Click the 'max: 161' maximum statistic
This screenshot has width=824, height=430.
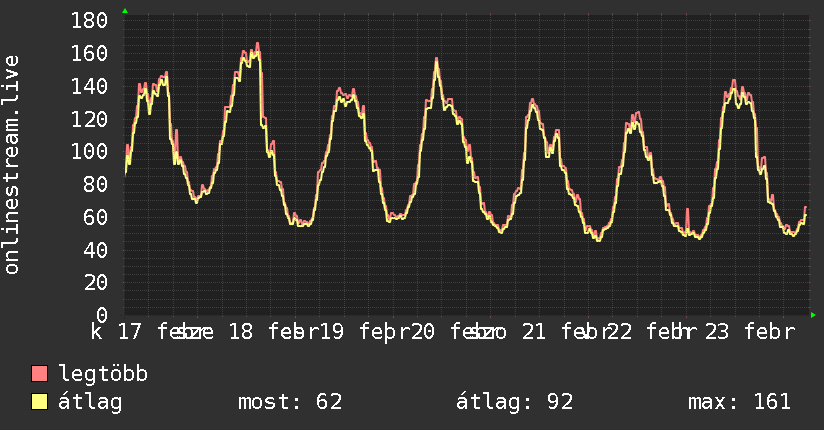(739, 403)
